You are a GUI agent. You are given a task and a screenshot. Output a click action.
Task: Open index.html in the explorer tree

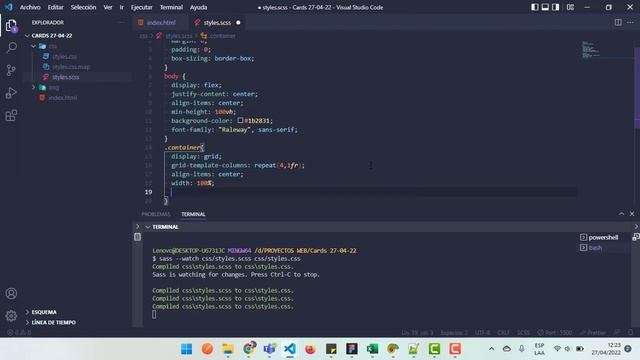tap(62, 98)
